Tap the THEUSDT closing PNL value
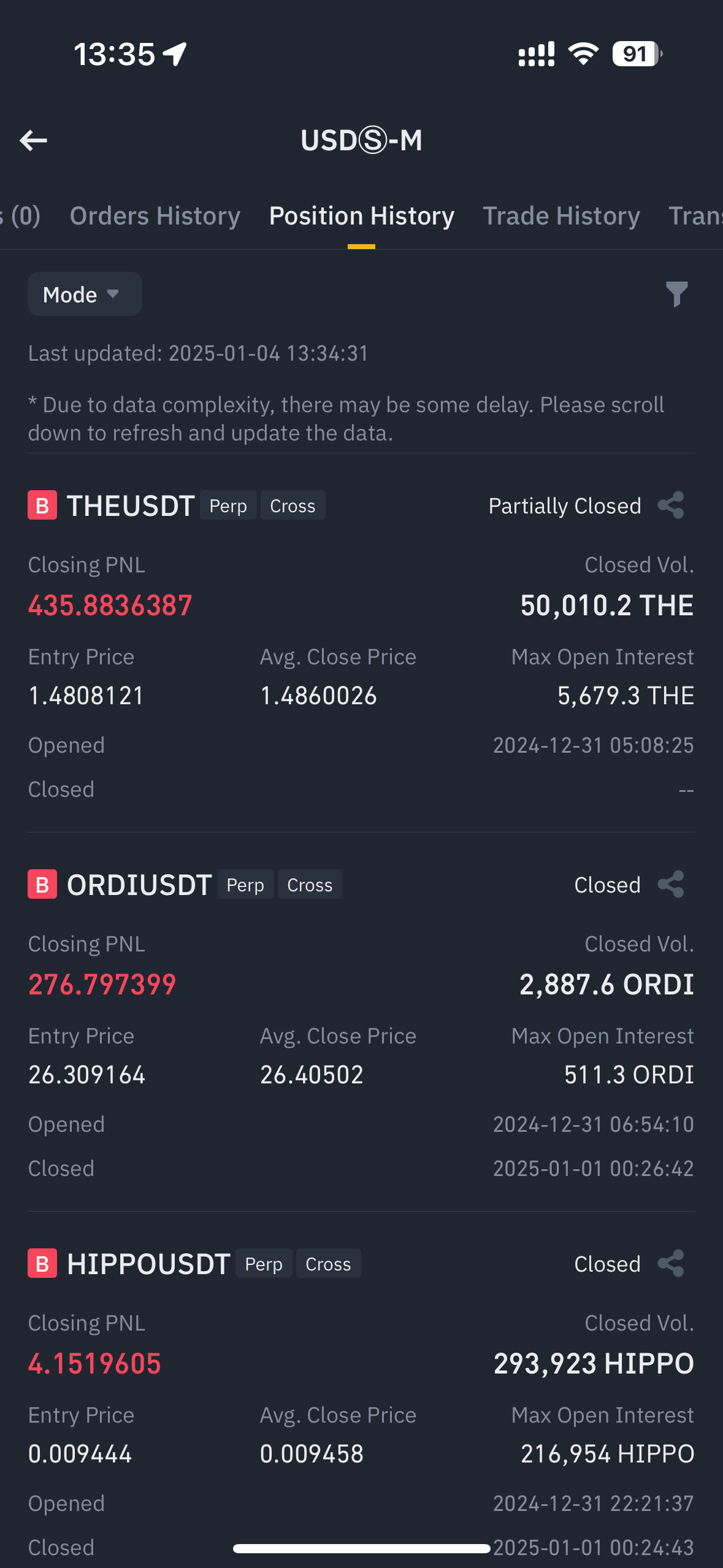The width and height of the screenshot is (723, 1568). [x=110, y=605]
